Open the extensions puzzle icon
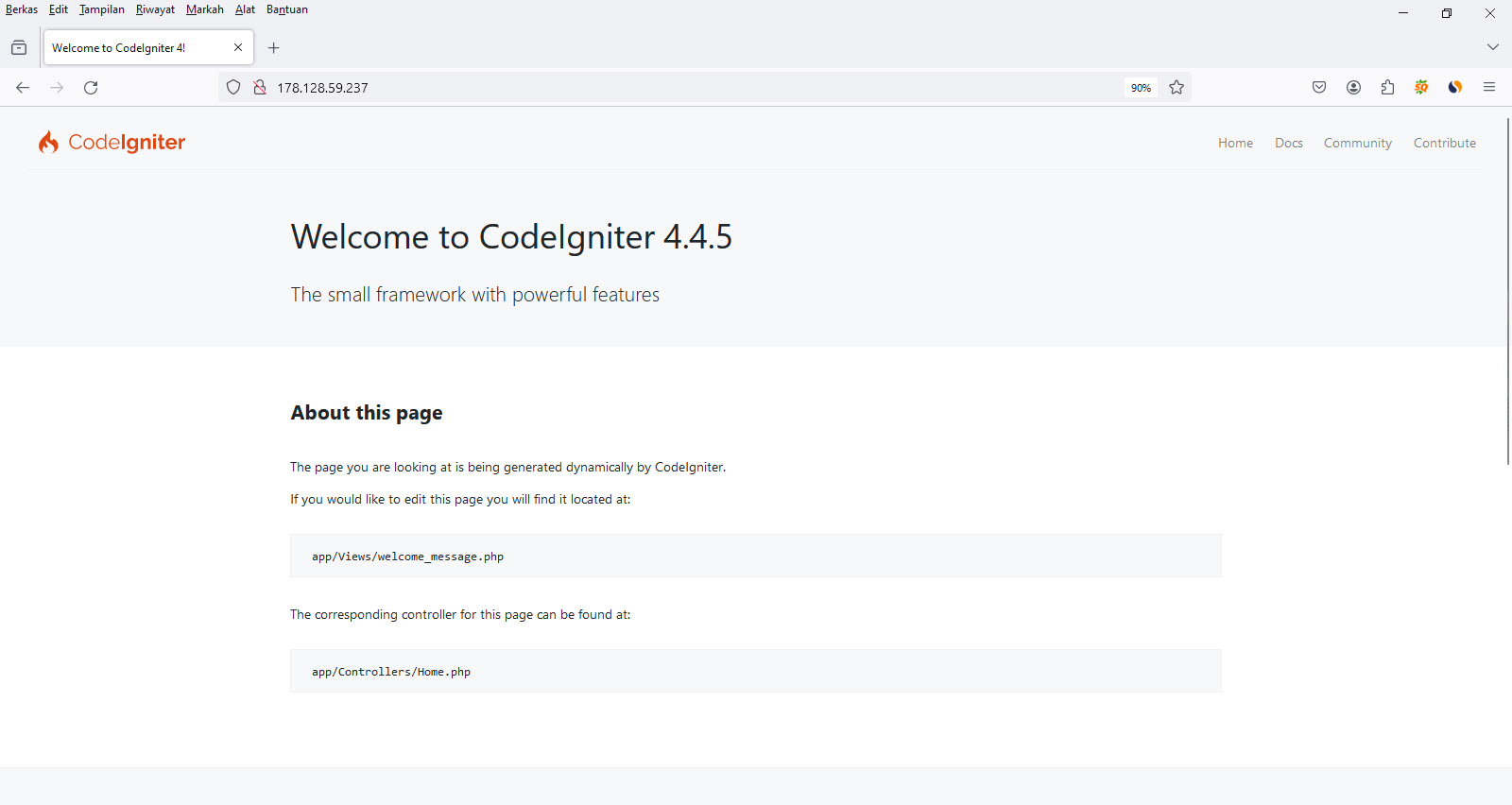Viewport: 1512px width, 805px height. [x=1387, y=88]
